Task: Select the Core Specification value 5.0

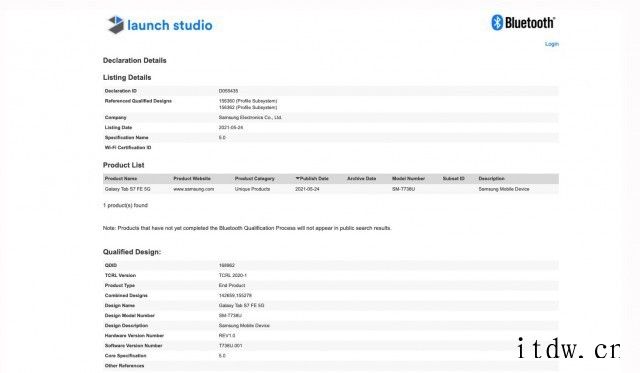Action: (x=222, y=356)
